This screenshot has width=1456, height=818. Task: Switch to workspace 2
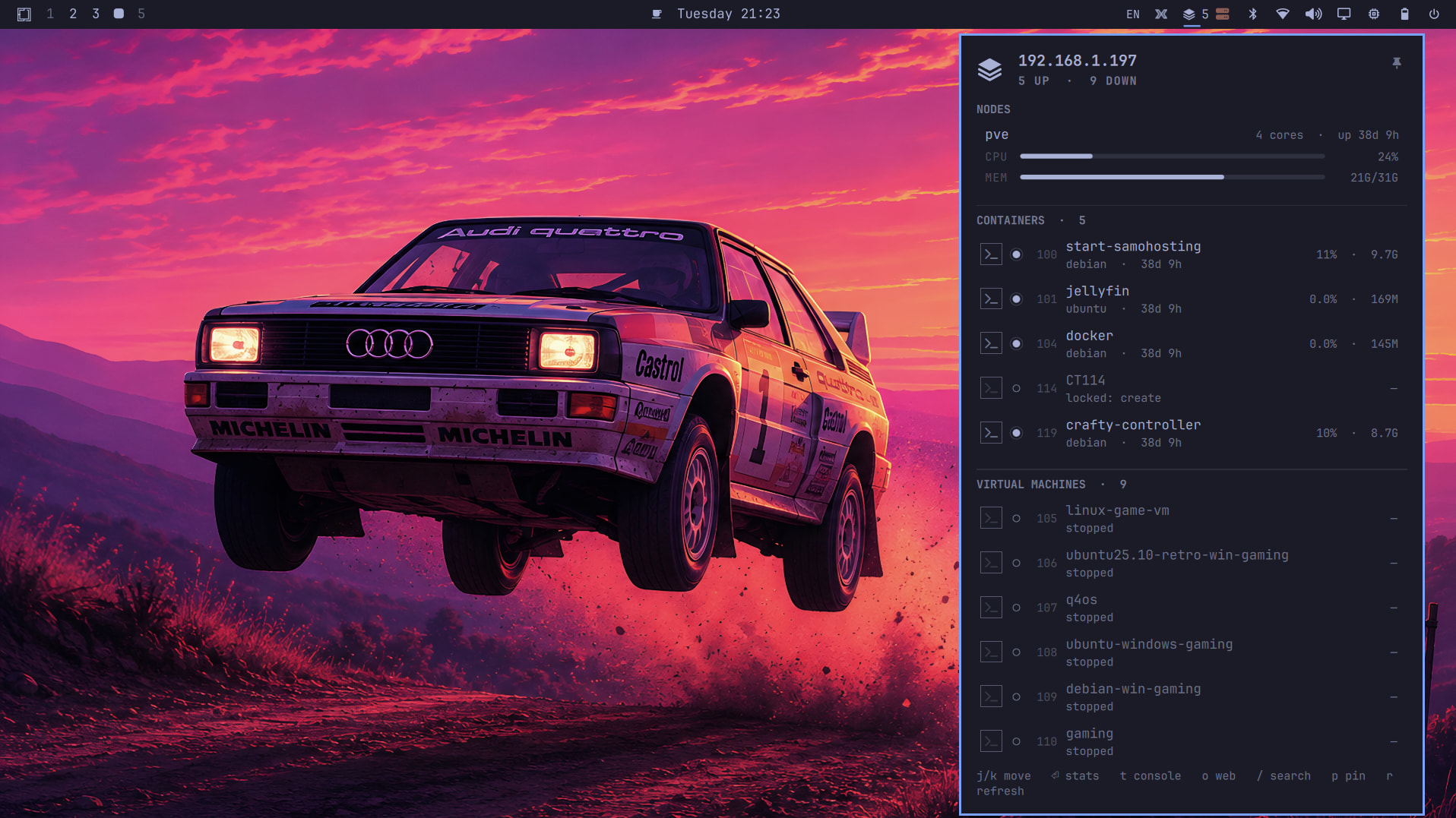point(73,14)
